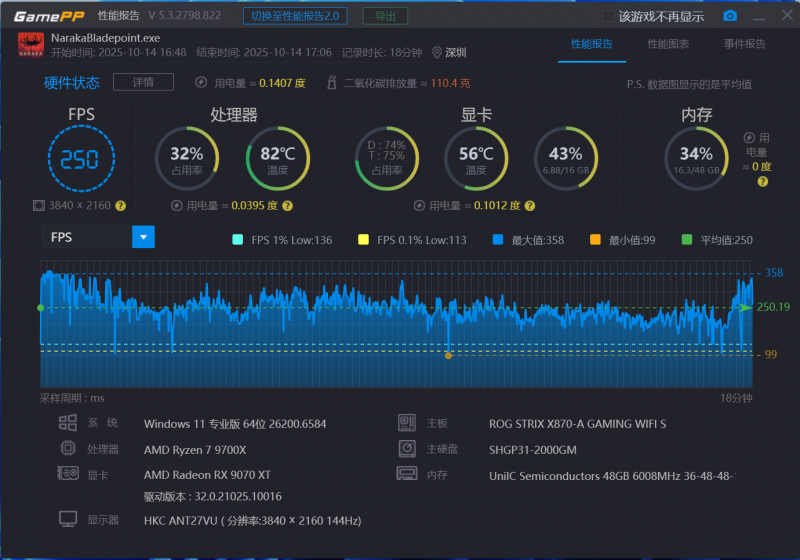Viewport: 800px width, 560px height.
Task: Click the help icon beside CPU power usage
Action: 287,206
